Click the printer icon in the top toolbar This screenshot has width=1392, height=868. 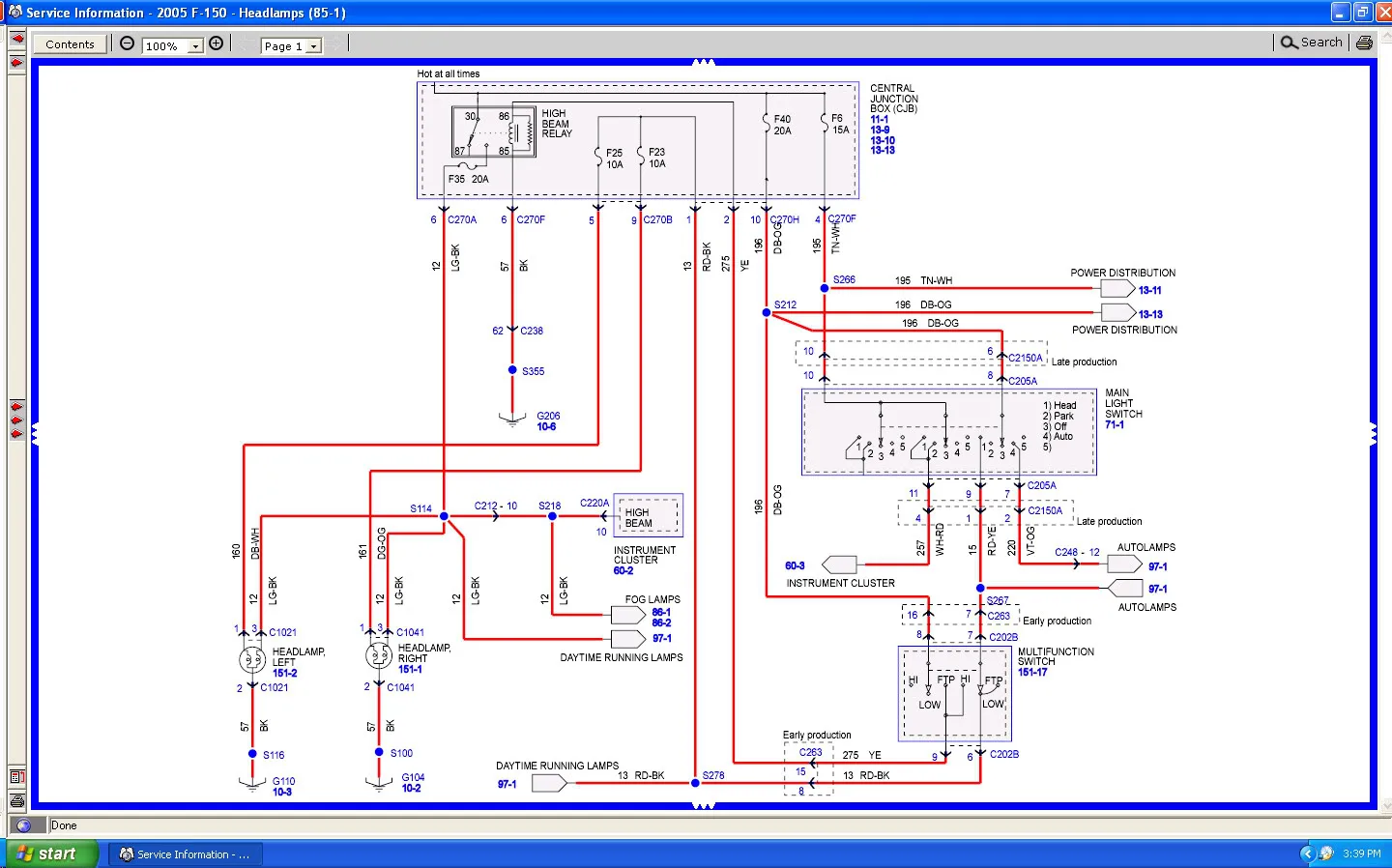point(1364,43)
